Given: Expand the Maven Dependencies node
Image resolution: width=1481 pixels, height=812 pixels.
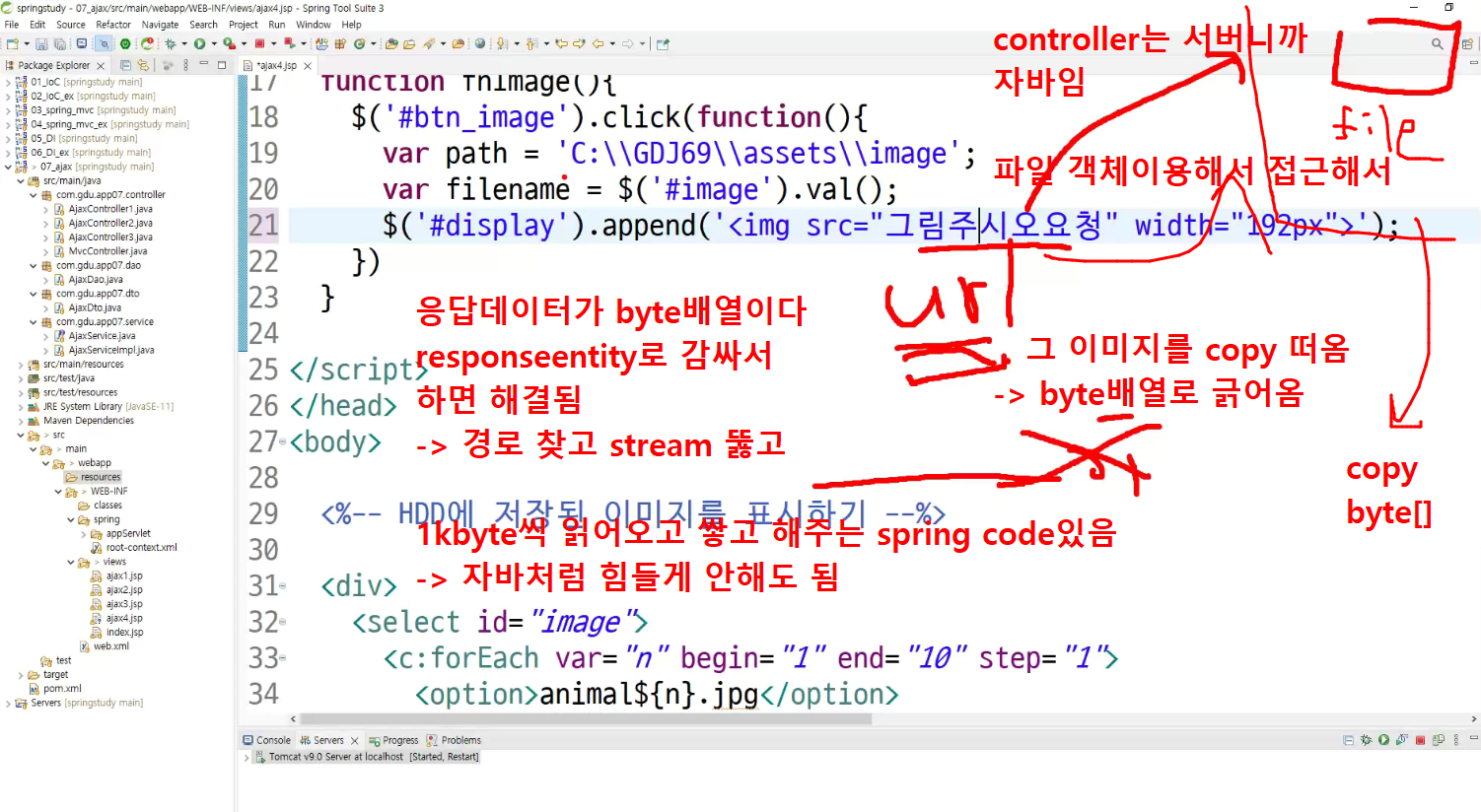Looking at the screenshot, I should tap(21, 421).
